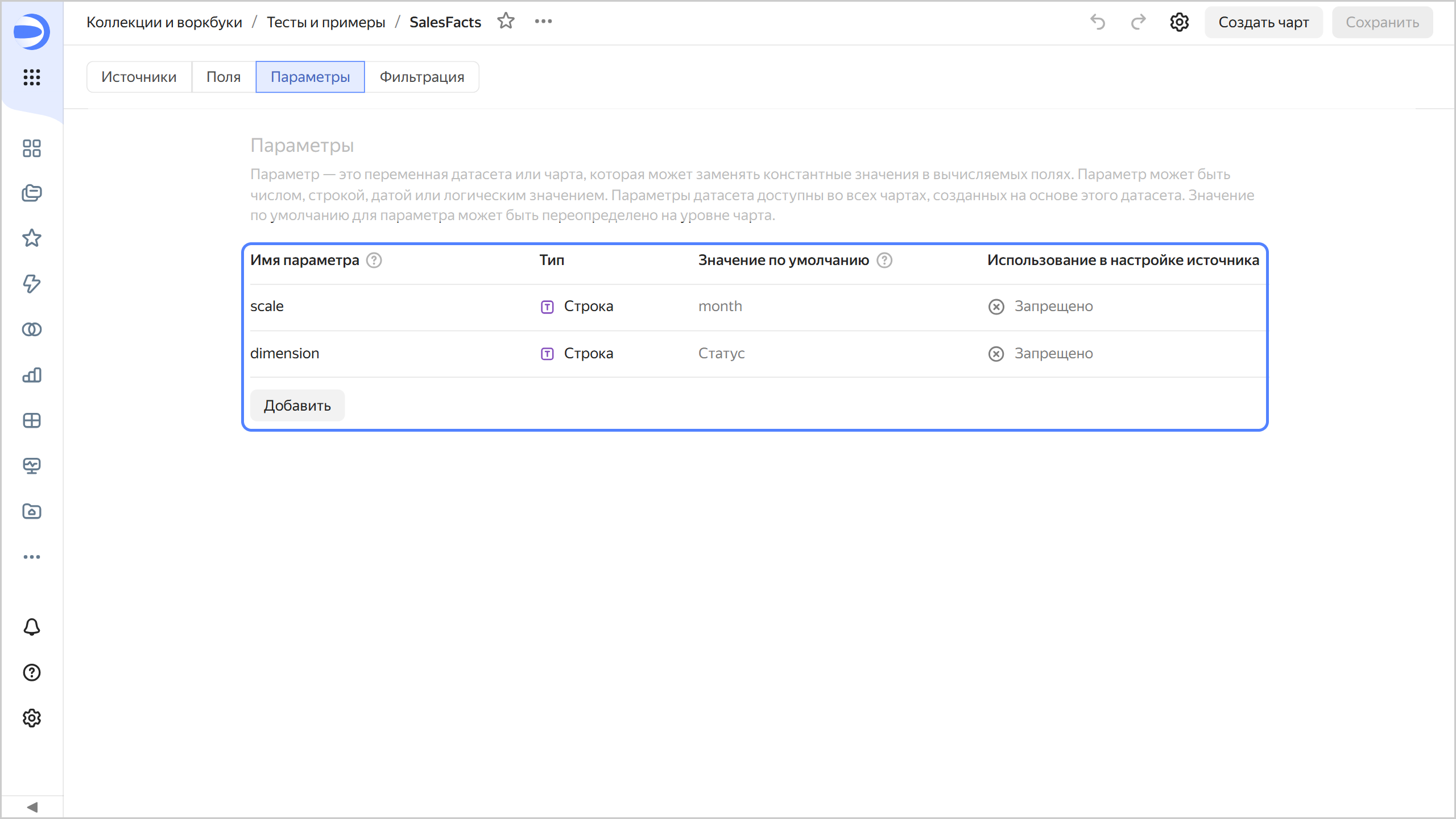Switch to the Фильтрация tab
This screenshot has height=819, width=1456.
coord(422,76)
